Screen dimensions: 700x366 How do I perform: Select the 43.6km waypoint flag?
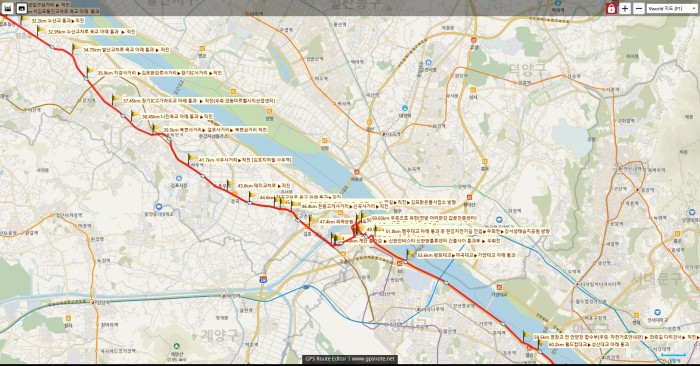[230, 184]
